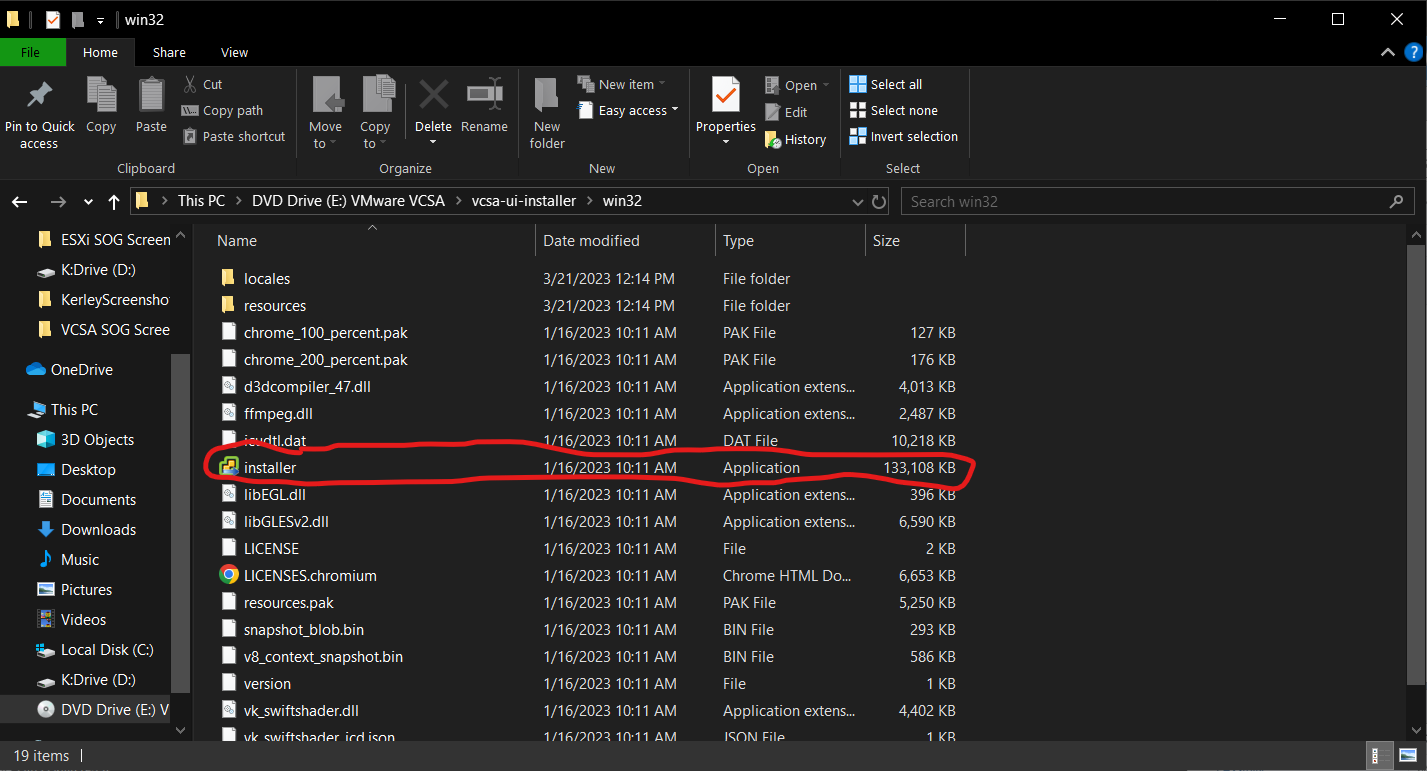The height and width of the screenshot is (771, 1427).
Task: Click the History icon
Action: click(773, 139)
